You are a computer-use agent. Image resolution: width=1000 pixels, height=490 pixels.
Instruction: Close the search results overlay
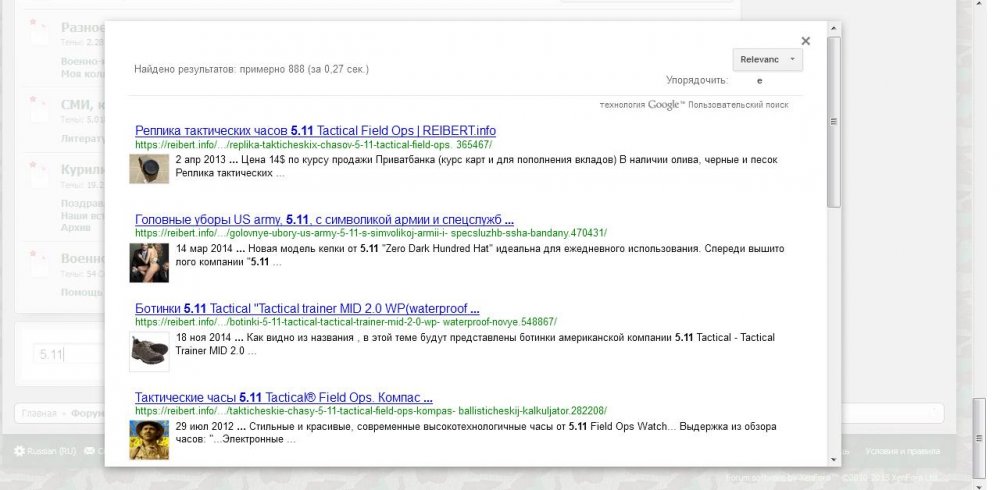click(806, 41)
